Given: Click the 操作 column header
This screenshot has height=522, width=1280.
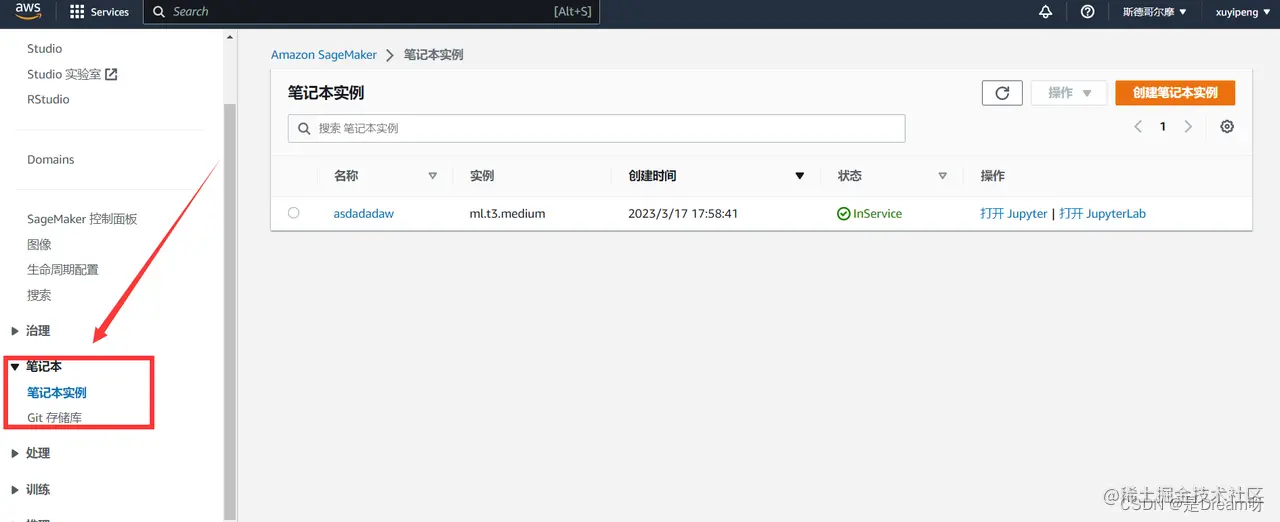Looking at the screenshot, I should (x=993, y=176).
